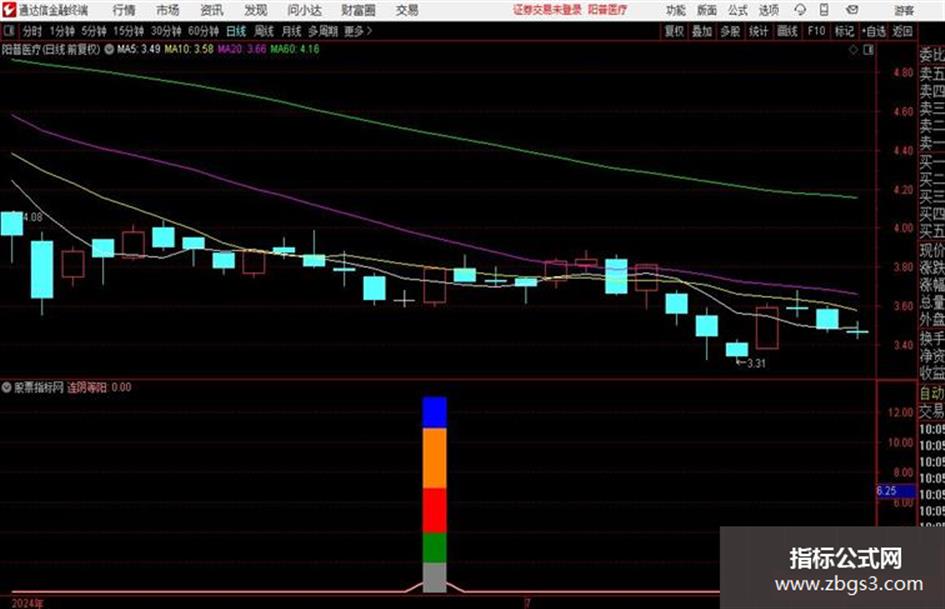The height and width of the screenshot is (609, 945).
Task: Open the 发现 menu
Action: click(256, 10)
